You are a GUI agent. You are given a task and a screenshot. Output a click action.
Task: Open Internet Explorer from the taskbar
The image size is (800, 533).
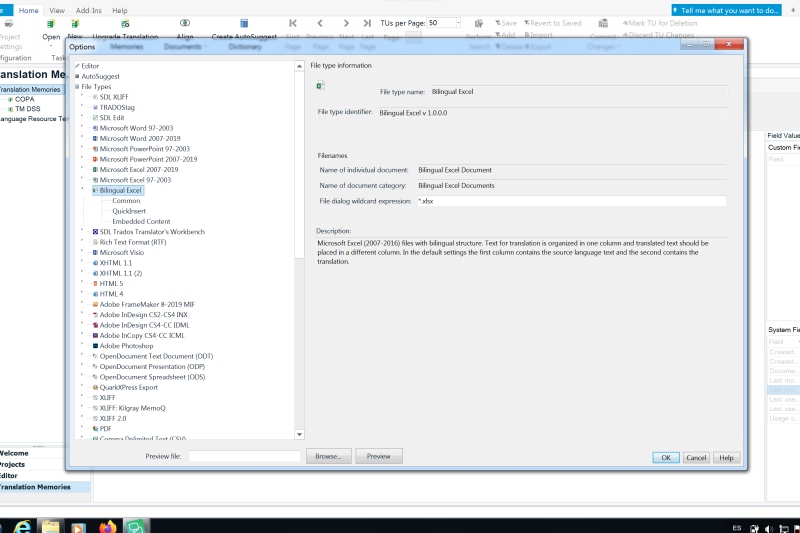point(22,526)
